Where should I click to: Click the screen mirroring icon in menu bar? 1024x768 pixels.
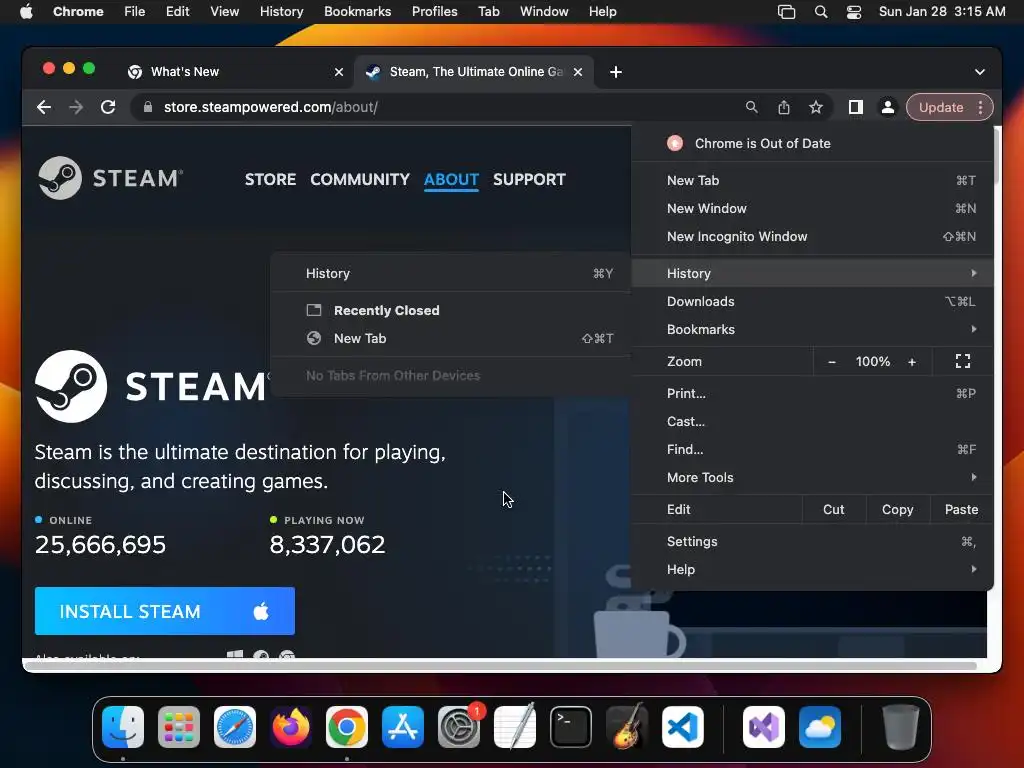coord(786,12)
